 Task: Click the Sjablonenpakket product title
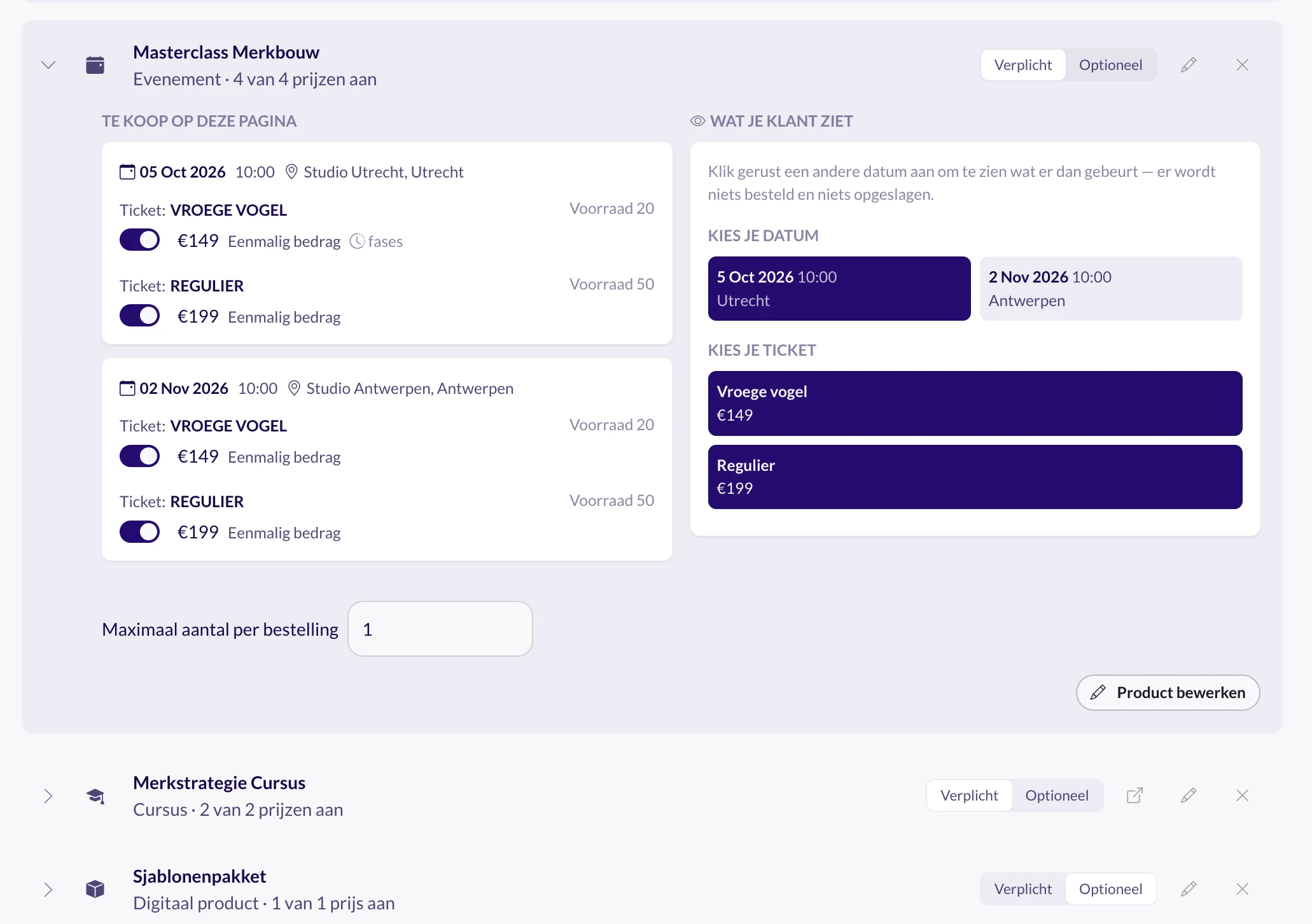(199, 876)
